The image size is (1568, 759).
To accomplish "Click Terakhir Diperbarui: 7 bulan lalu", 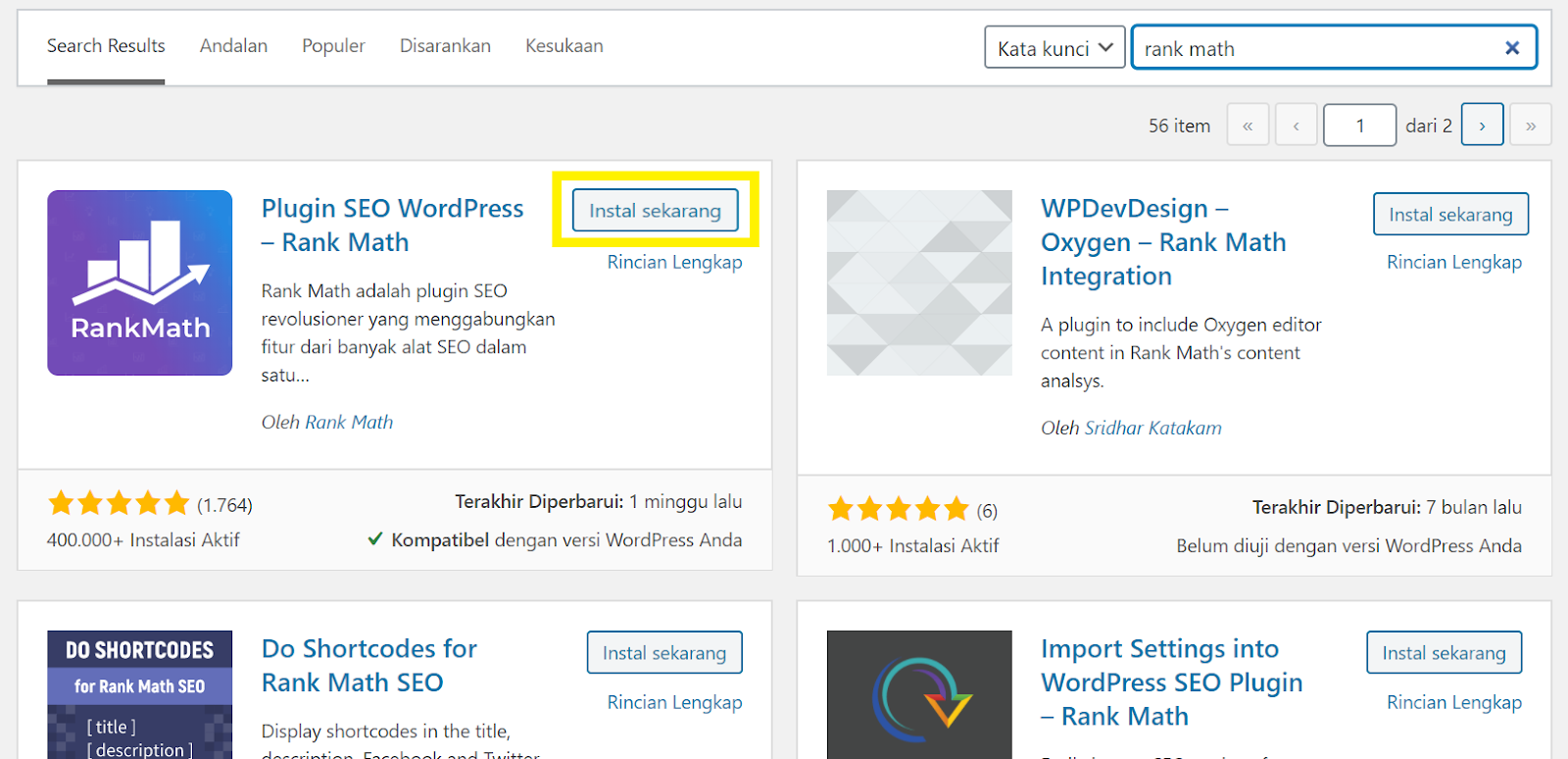I will coord(1387,507).
